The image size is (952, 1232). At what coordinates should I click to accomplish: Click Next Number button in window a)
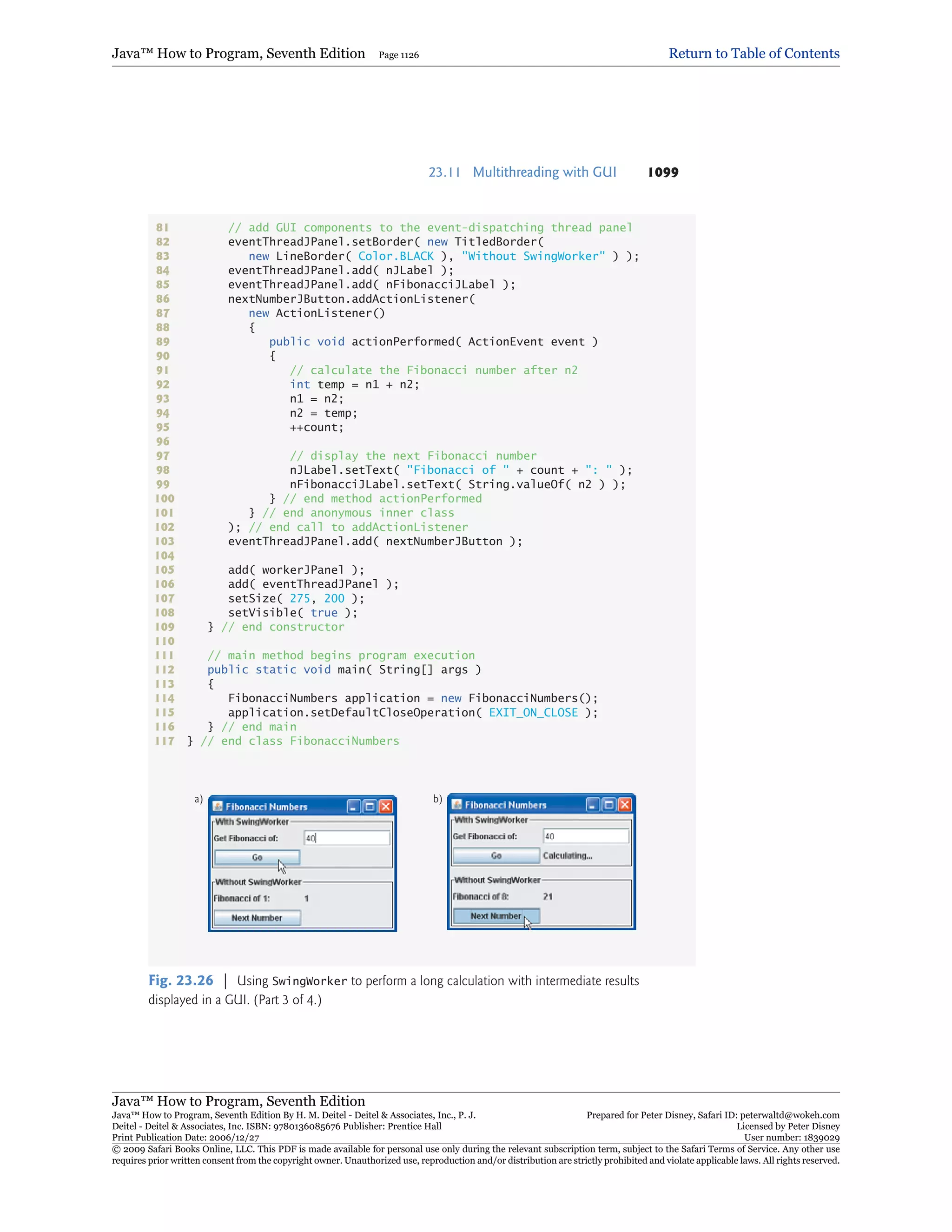(x=257, y=918)
